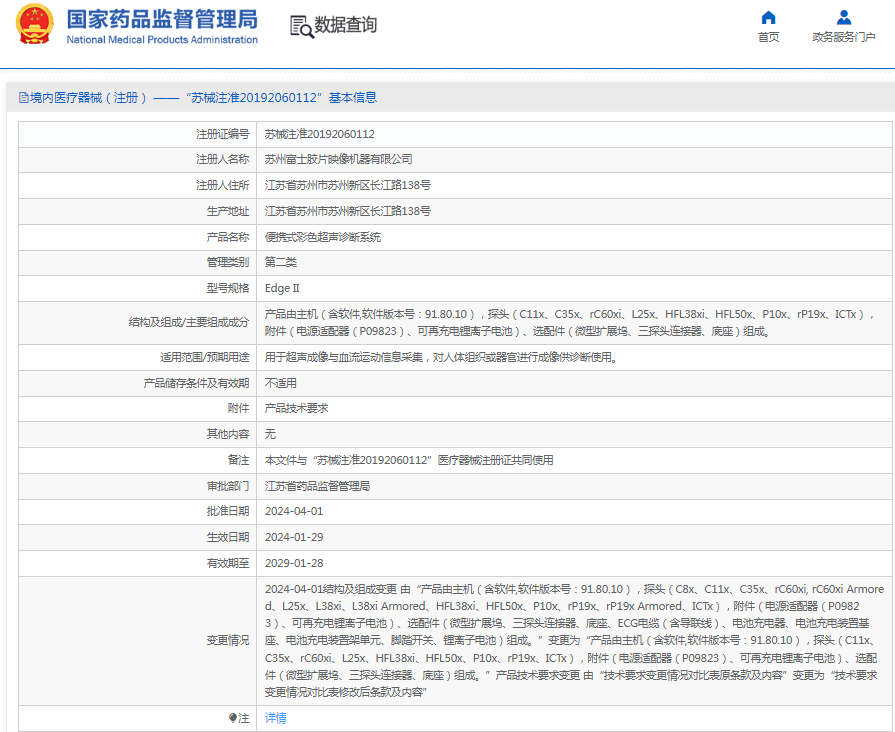Click the 注册人名称 row label
The height and width of the screenshot is (732, 895).
tap(223, 159)
